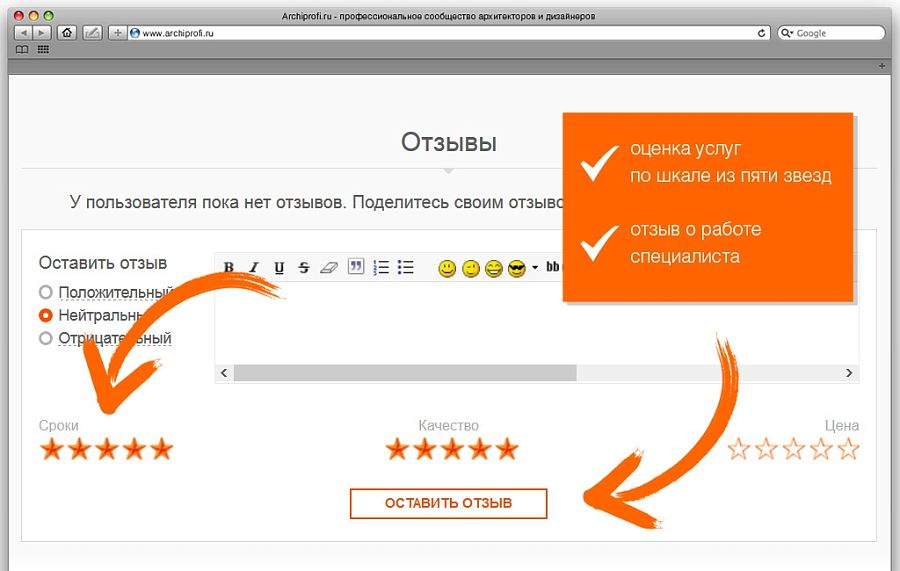This screenshot has width=900, height=571.
Task: Open the browser bookmarks book icon
Action: (21, 49)
